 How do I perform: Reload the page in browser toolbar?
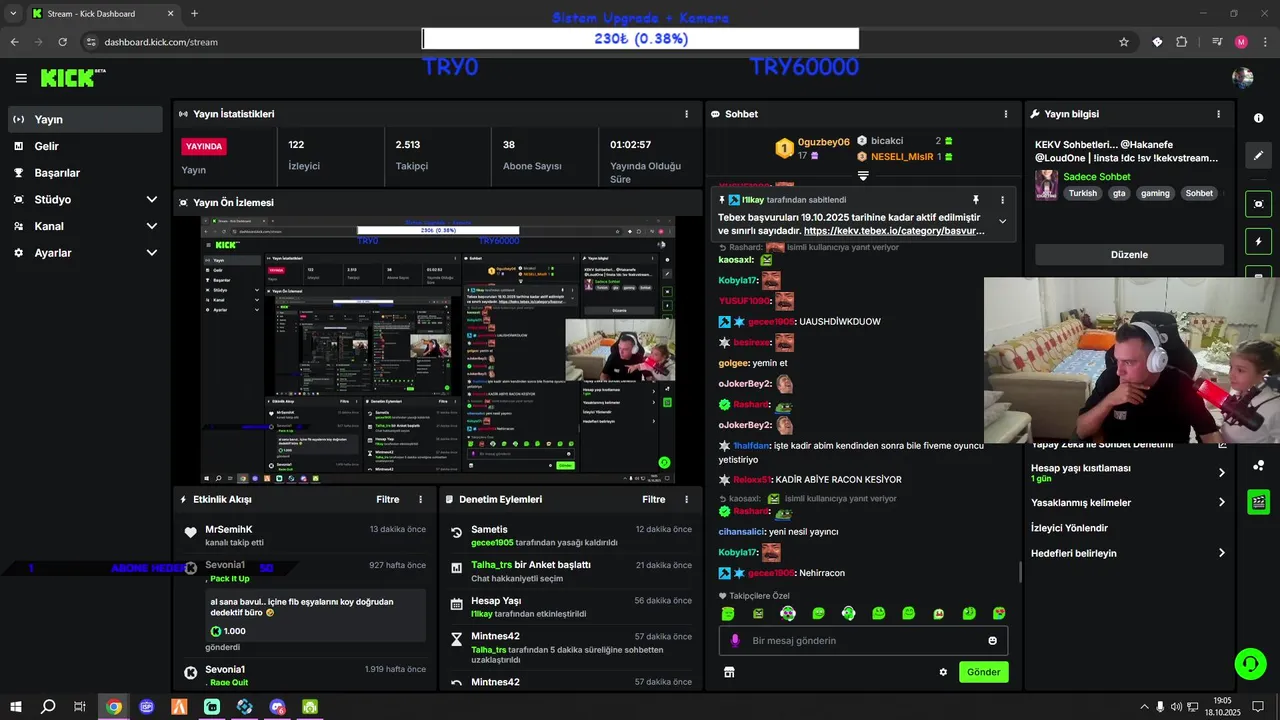(63, 42)
